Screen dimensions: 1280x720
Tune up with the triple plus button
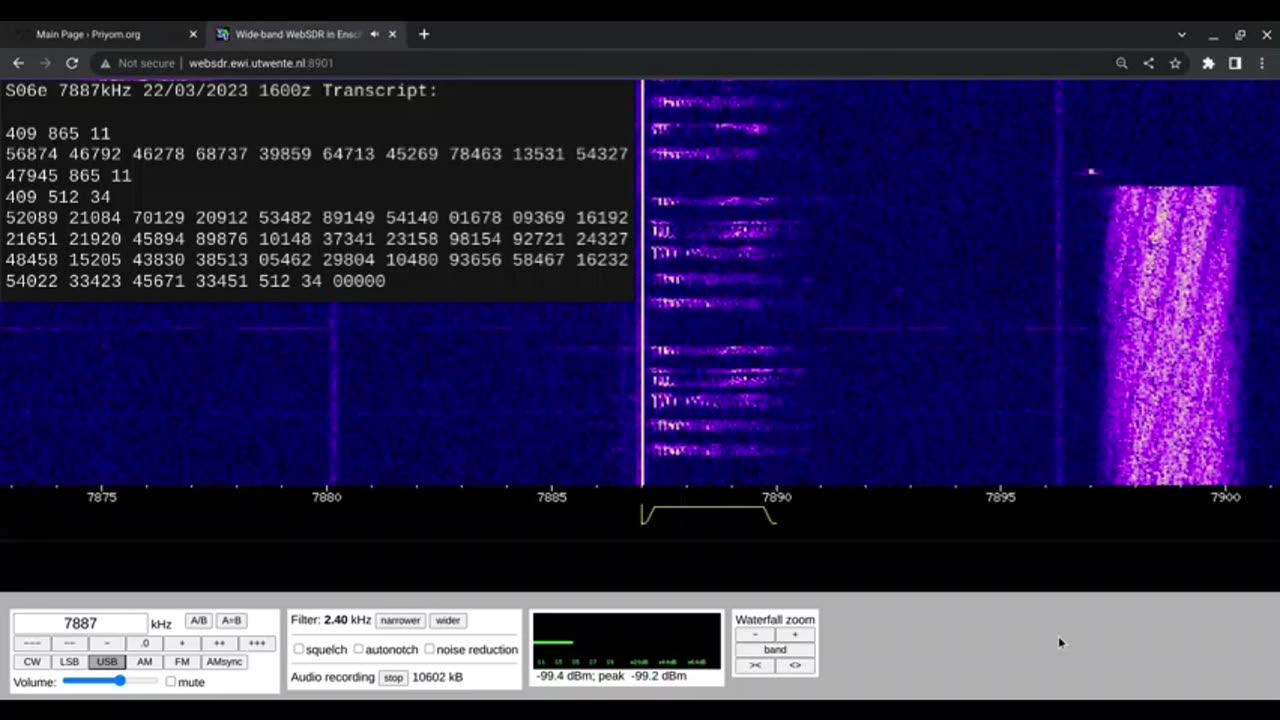click(257, 643)
